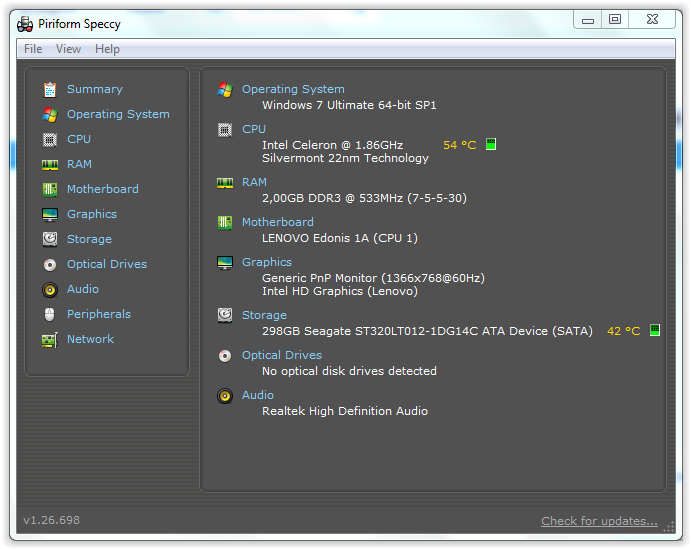Click the Storage drive icon in sidebar
Screen dimensions: 691x549
point(49,239)
